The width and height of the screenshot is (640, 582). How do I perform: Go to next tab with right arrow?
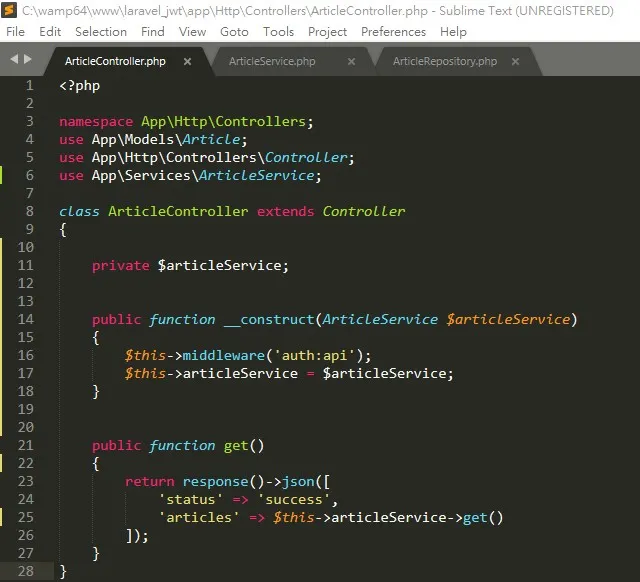(x=28, y=59)
